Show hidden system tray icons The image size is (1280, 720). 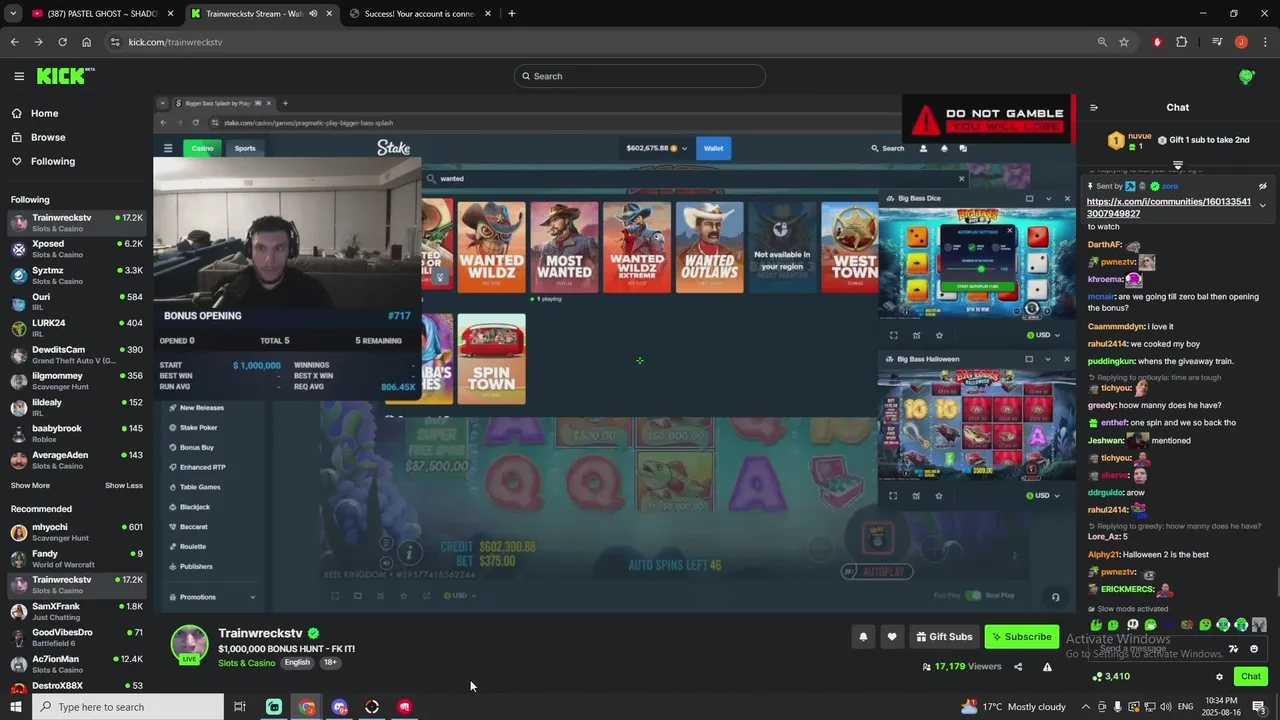(x=1085, y=707)
